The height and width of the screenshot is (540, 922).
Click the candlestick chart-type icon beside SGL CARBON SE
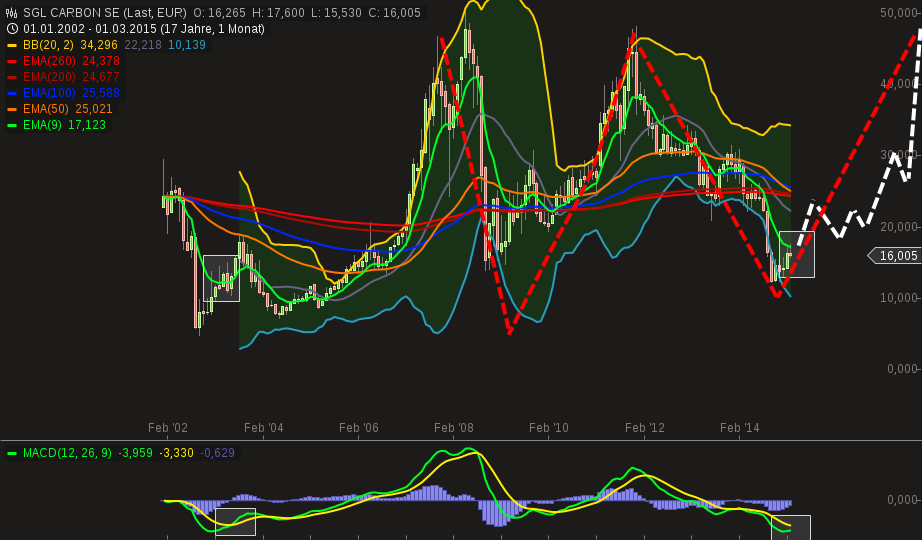coord(12,13)
